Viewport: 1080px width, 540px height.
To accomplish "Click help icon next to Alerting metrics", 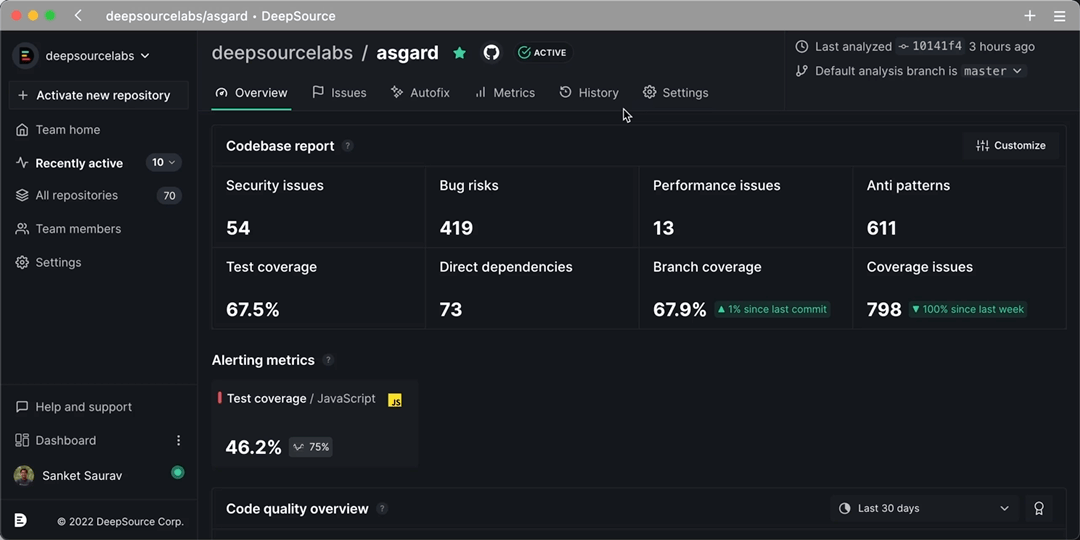I will pyautogui.click(x=329, y=360).
